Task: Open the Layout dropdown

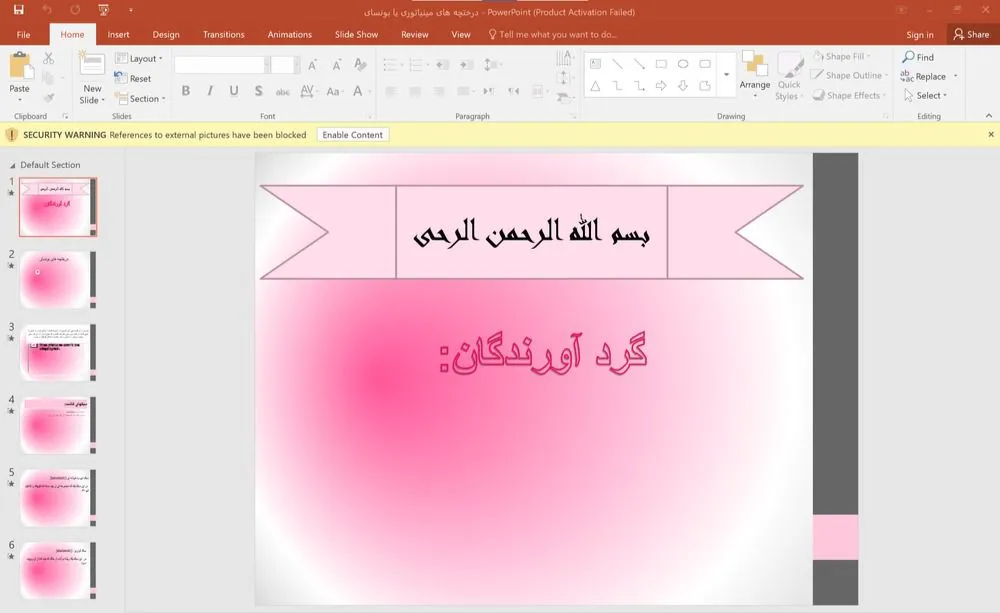Action: (x=142, y=59)
